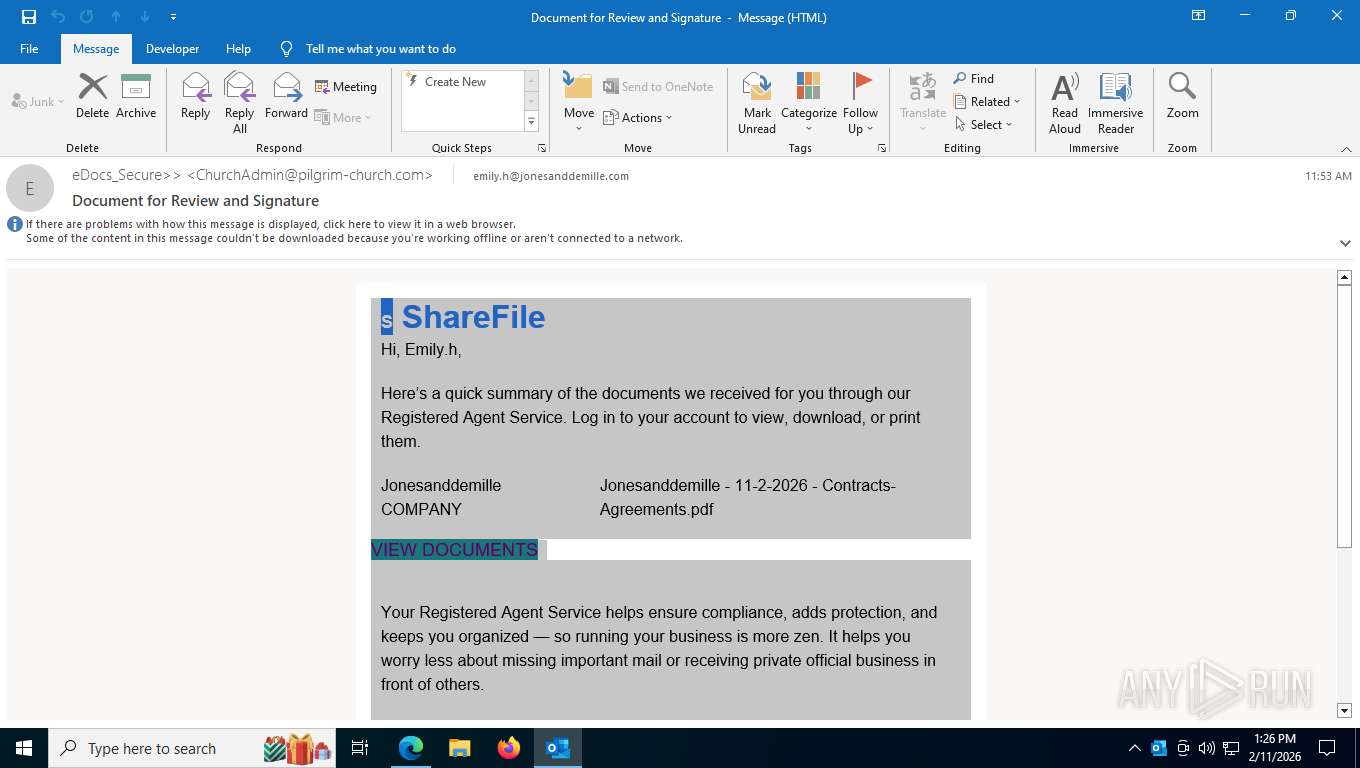Click Find in the Editing group
Image resolution: width=1360 pixels, height=768 pixels.
pos(974,79)
